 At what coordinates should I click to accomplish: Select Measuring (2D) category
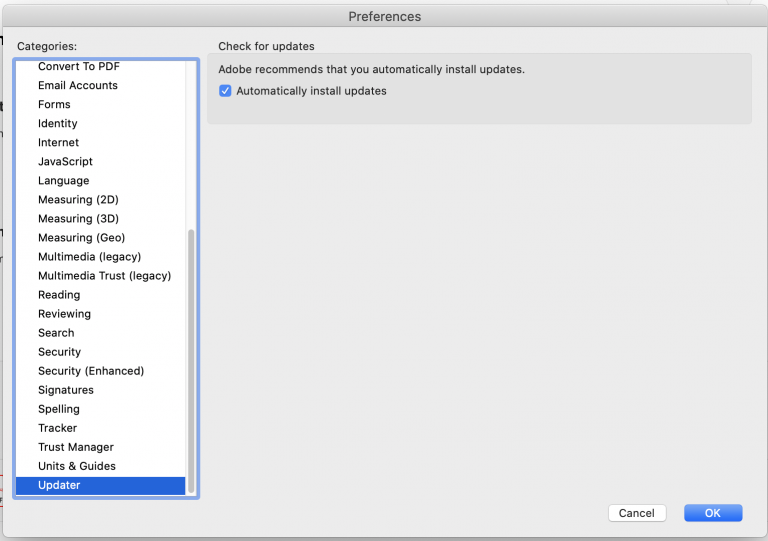click(78, 200)
